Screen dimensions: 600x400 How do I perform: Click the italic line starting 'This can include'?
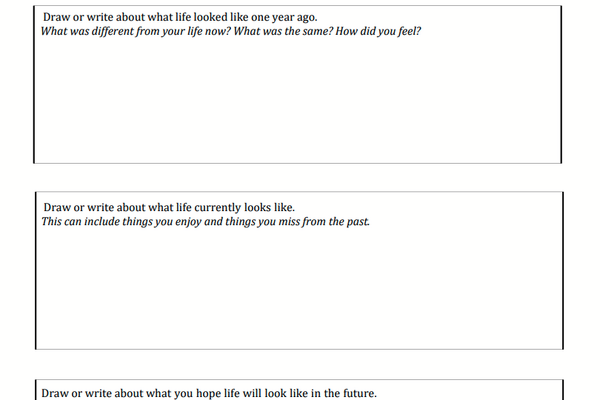[x=205, y=221]
